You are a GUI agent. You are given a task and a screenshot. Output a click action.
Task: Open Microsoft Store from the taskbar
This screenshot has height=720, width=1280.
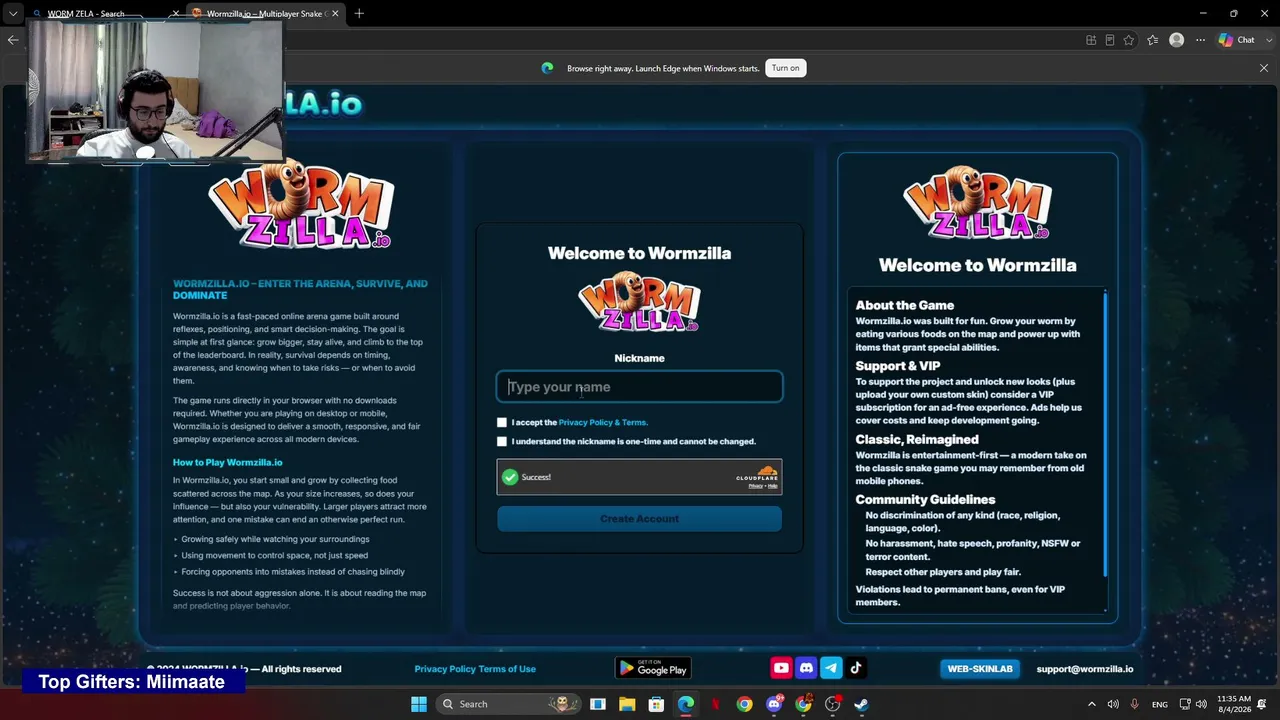click(656, 704)
